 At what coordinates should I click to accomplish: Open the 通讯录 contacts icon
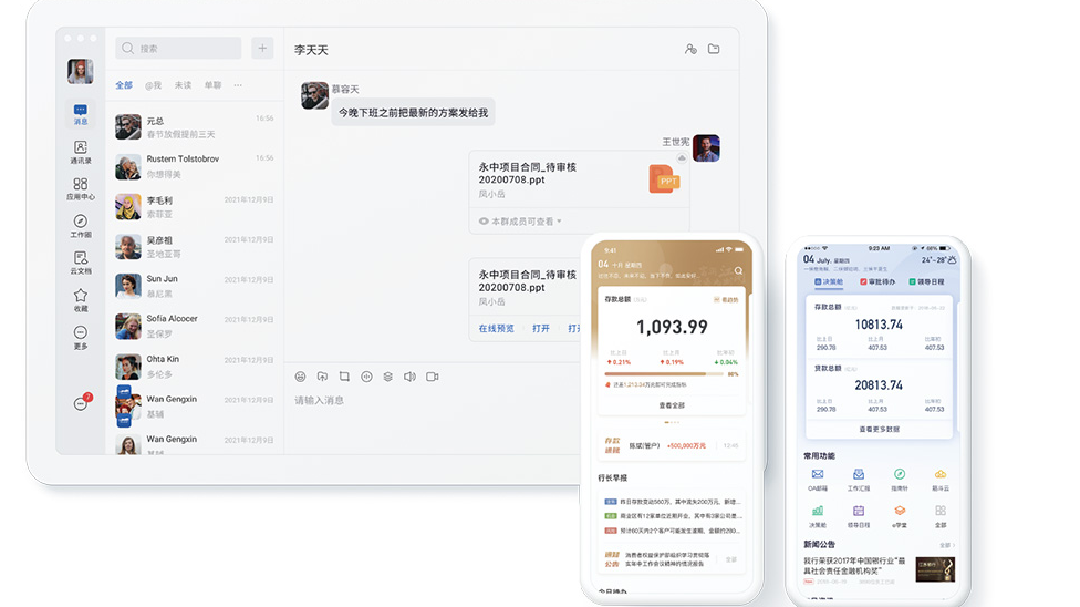tap(80, 151)
